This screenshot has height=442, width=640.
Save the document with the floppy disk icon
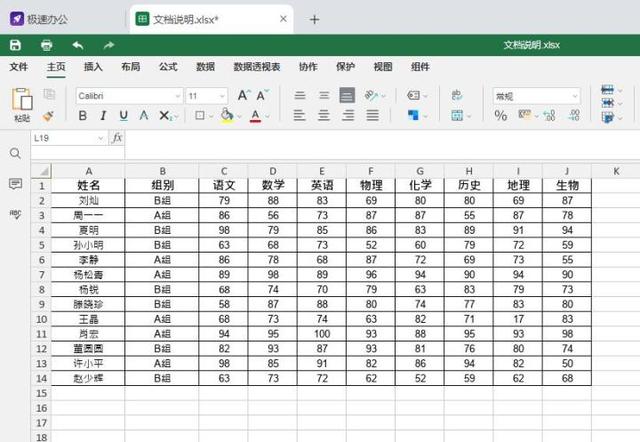tap(16, 45)
